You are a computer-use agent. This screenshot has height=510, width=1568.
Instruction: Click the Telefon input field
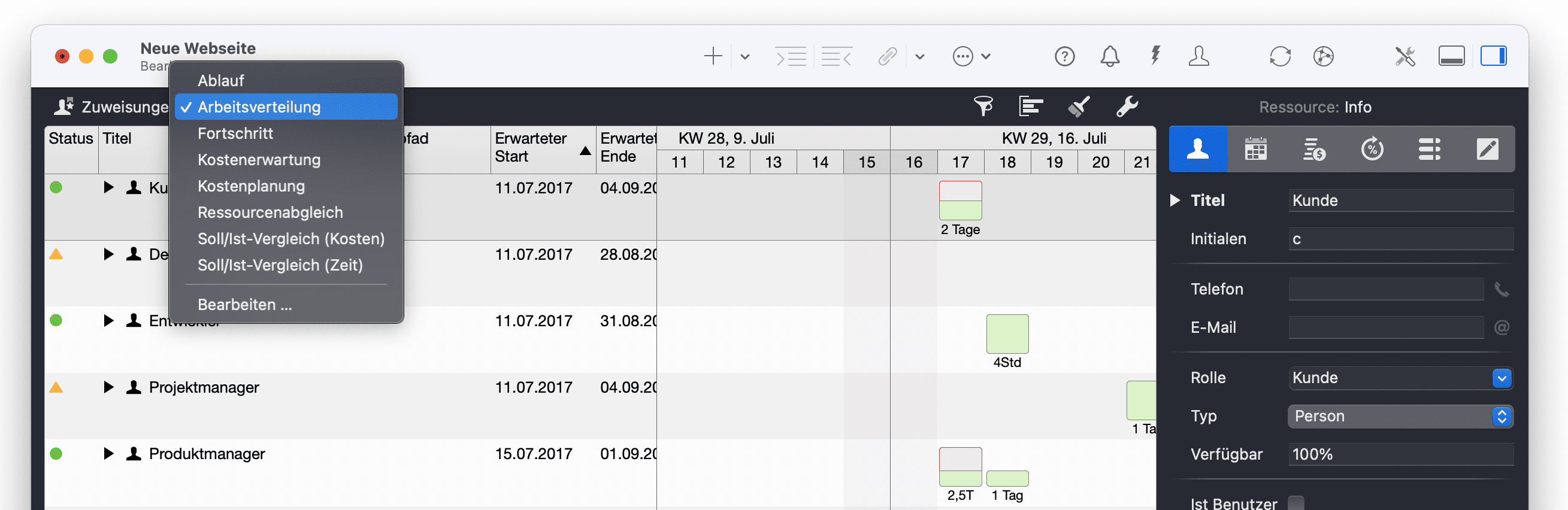(x=1385, y=289)
